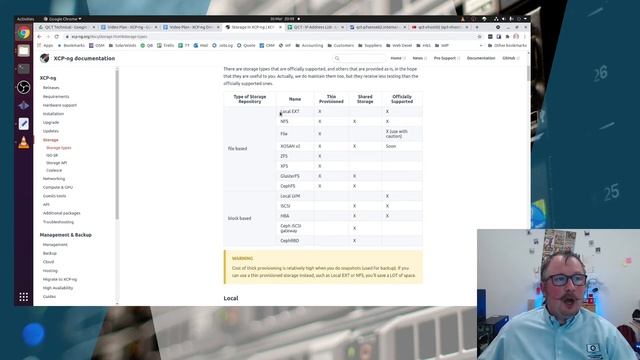Screen dimensions: 640x360
Task: Open Troubleshooting in the sidebar
Action: pos(58,222)
